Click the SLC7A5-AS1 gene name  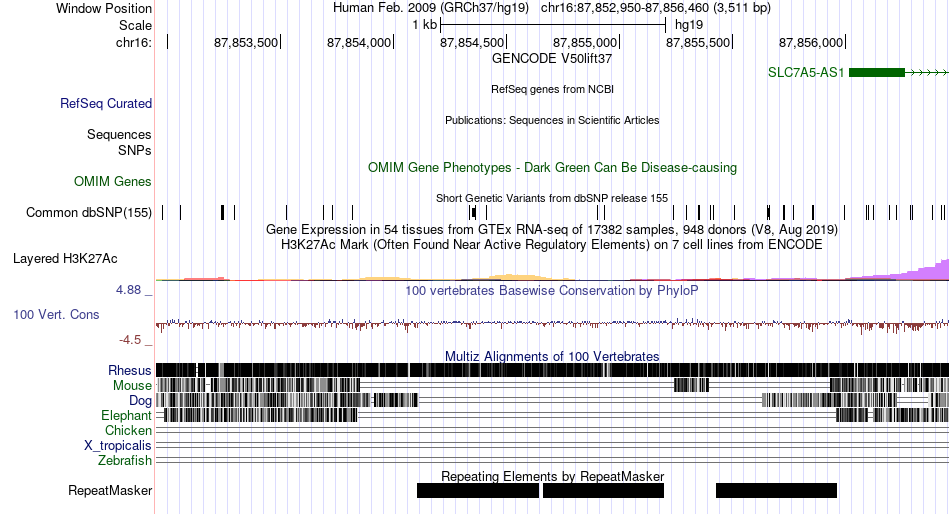click(806, 73)
